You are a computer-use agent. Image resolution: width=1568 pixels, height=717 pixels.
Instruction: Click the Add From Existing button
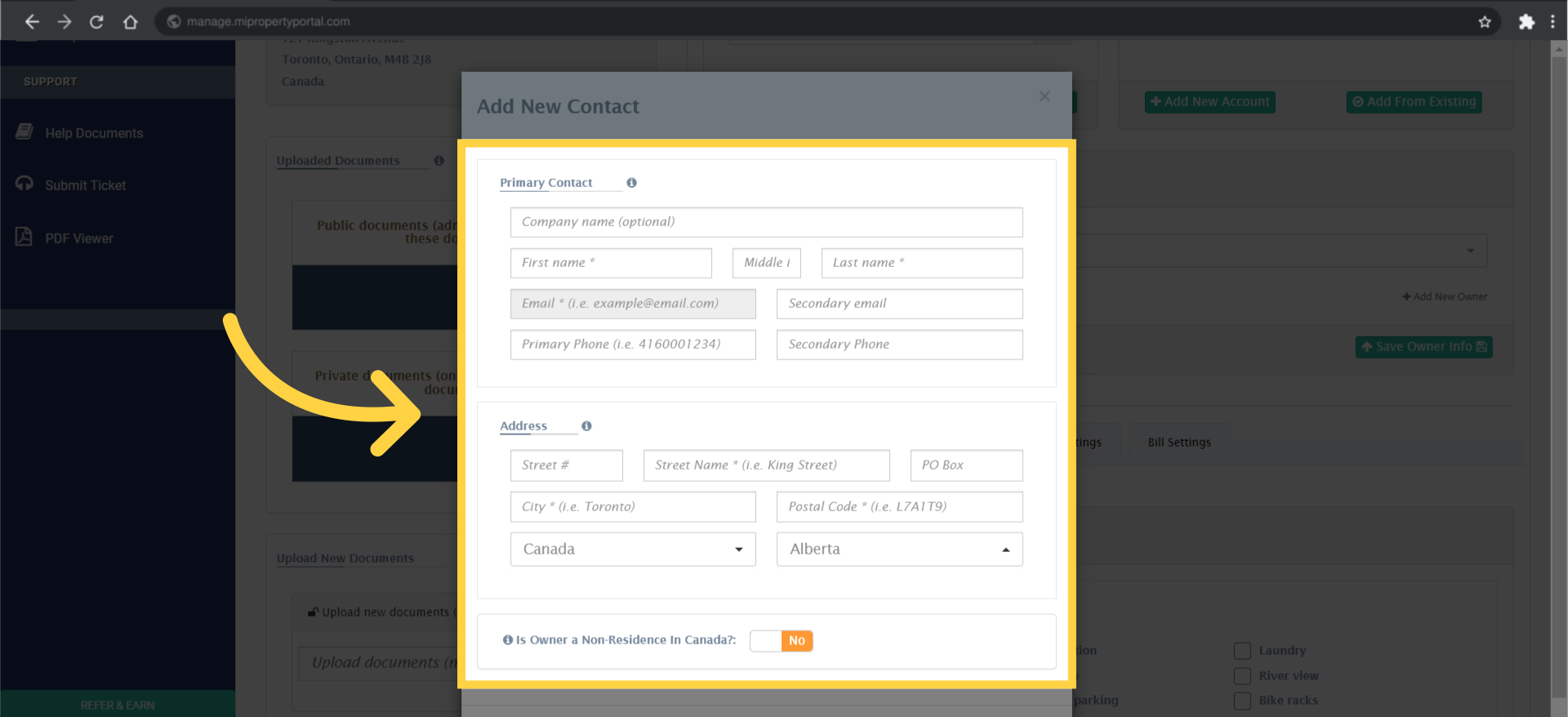point(1414,102)
